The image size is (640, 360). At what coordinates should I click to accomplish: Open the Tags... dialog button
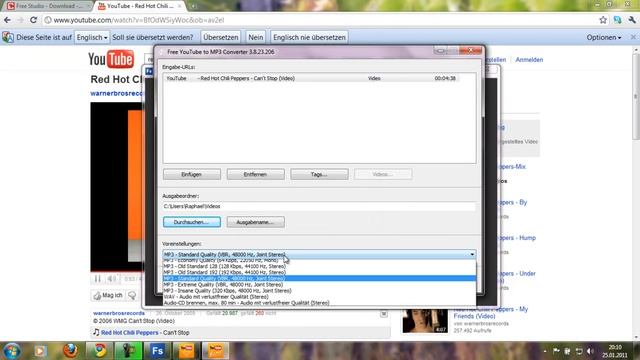319,174
